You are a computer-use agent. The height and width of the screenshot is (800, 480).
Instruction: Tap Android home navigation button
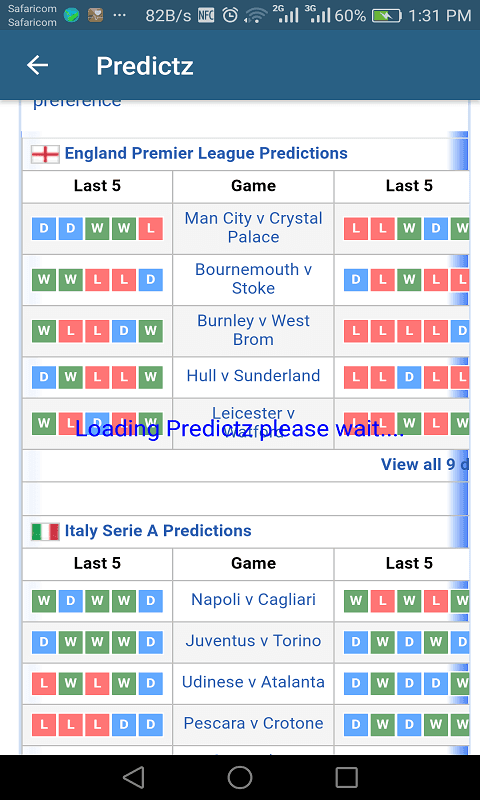pyautogui.click(x=240, y=778)
